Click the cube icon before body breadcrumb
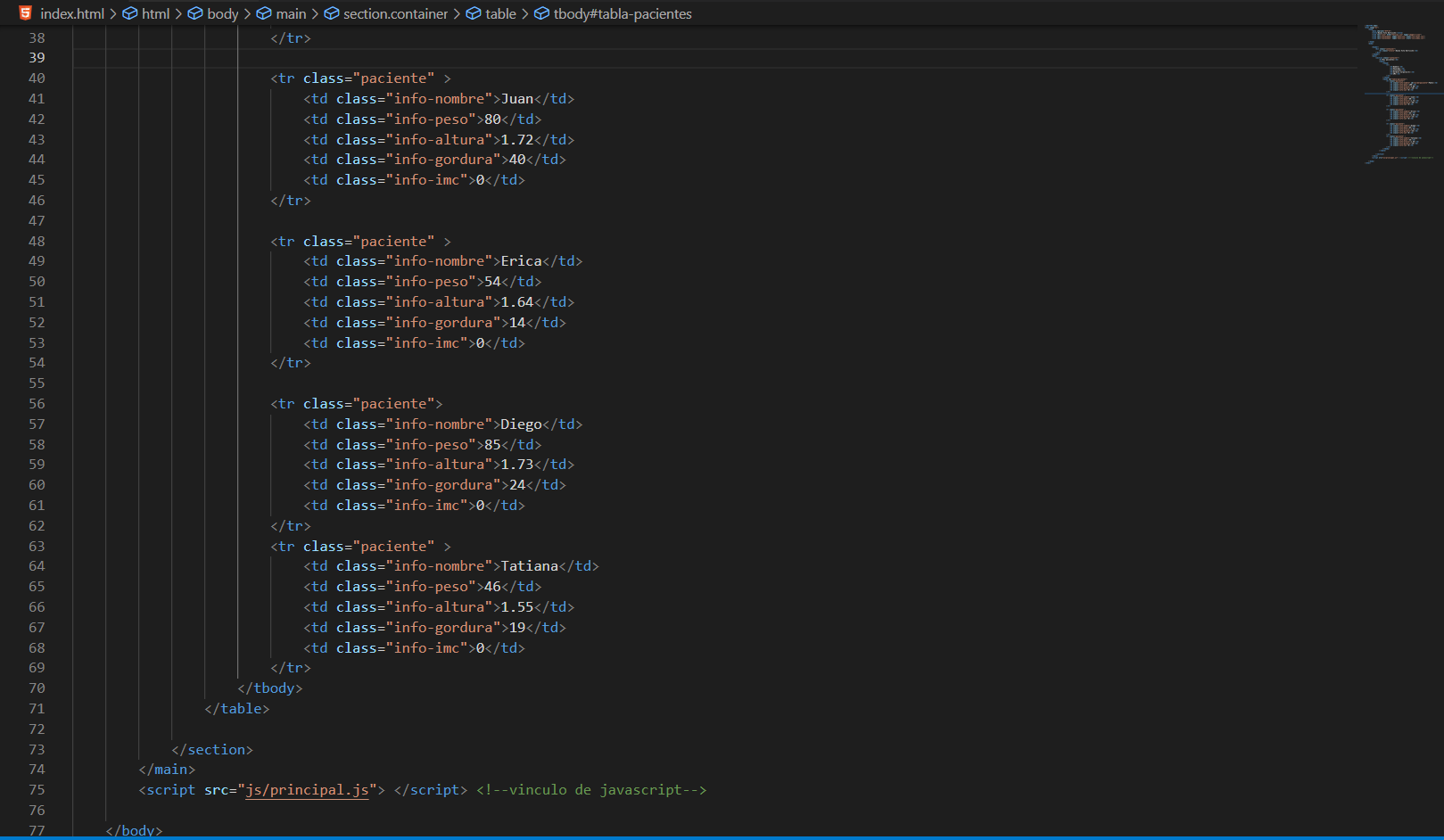Screen dimensions: 1444x840 click(195, 13)
